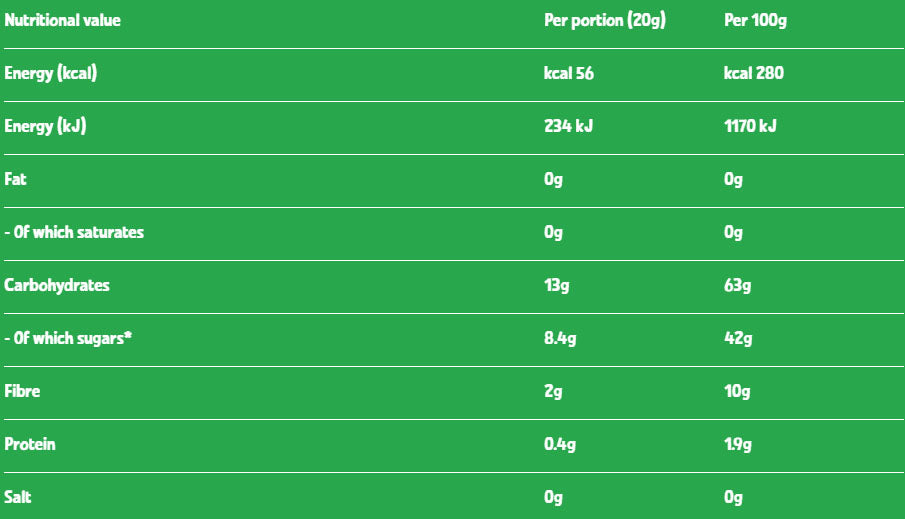Click the "Energy (kJ)" row label
The width and height of the screenshot is (905, 519).
pos(44,126)
